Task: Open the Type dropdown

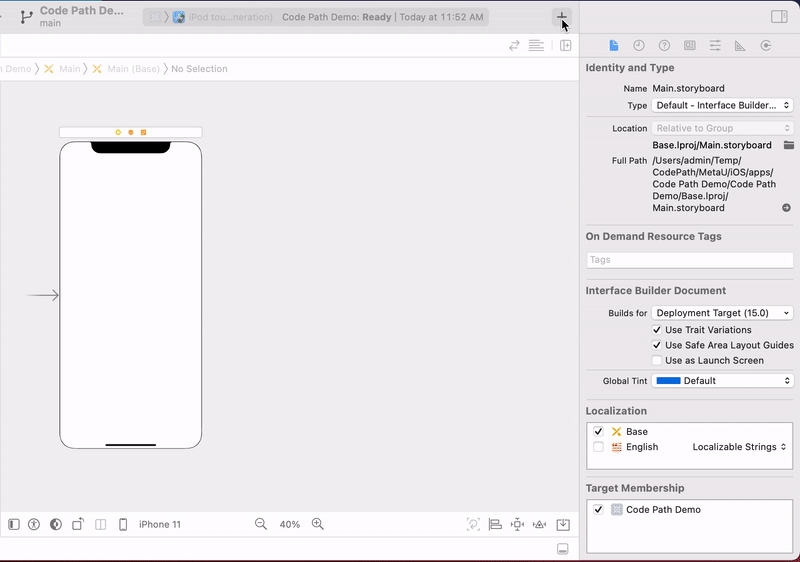Action: pyautogui.click(x=722, y=106)
